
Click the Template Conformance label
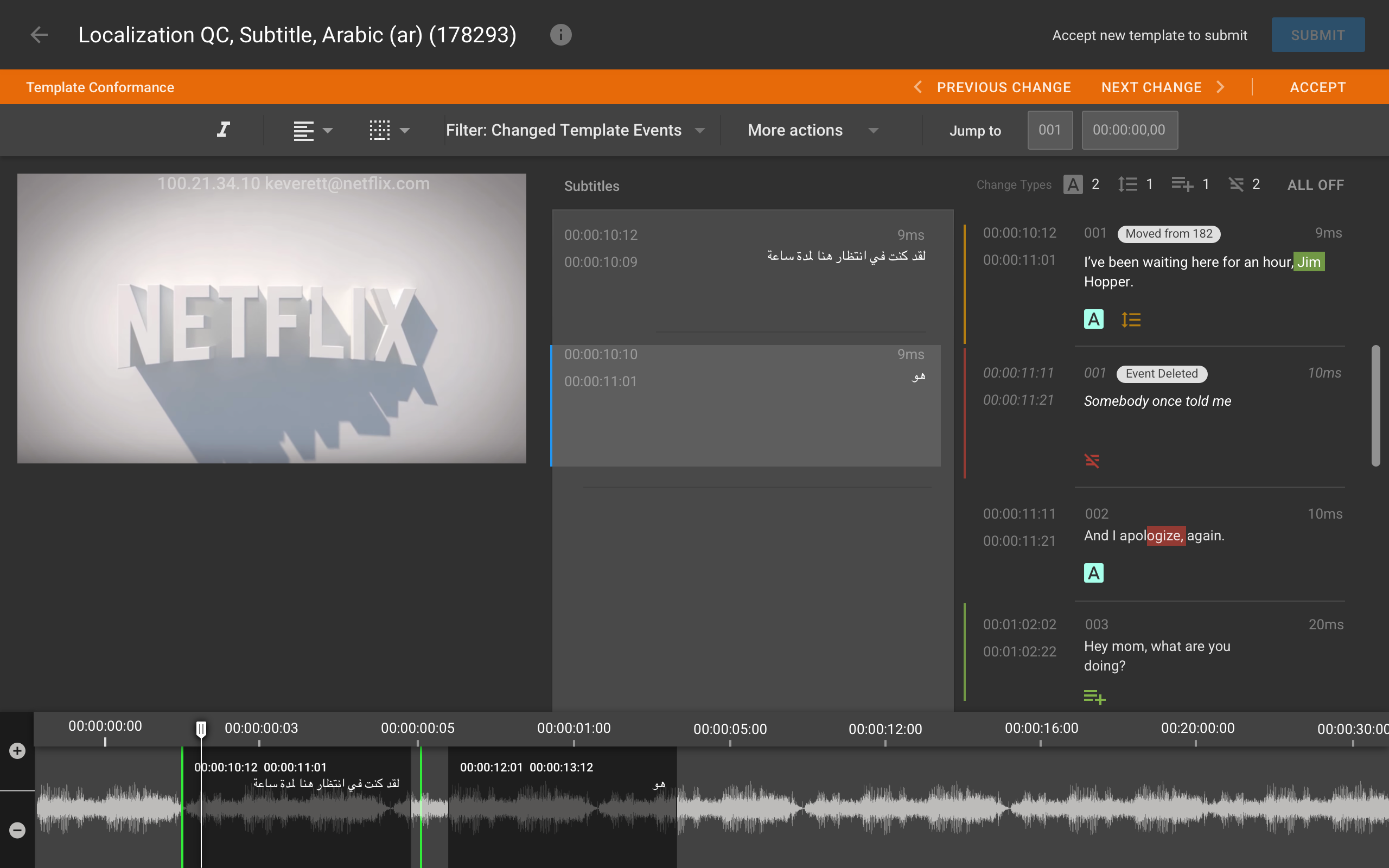[100, 87]
